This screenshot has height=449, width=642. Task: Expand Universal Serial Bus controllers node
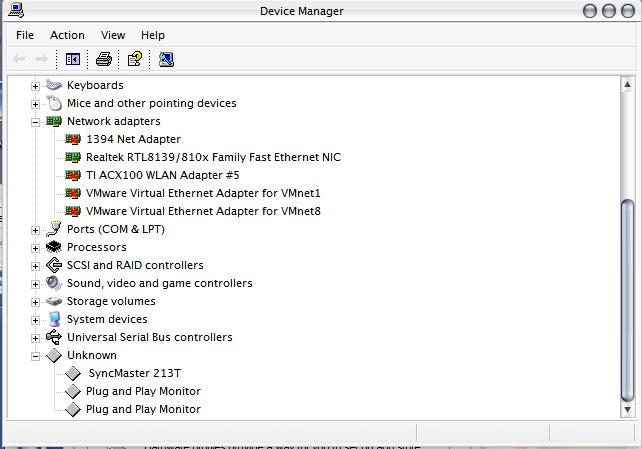tap(35, 338)
